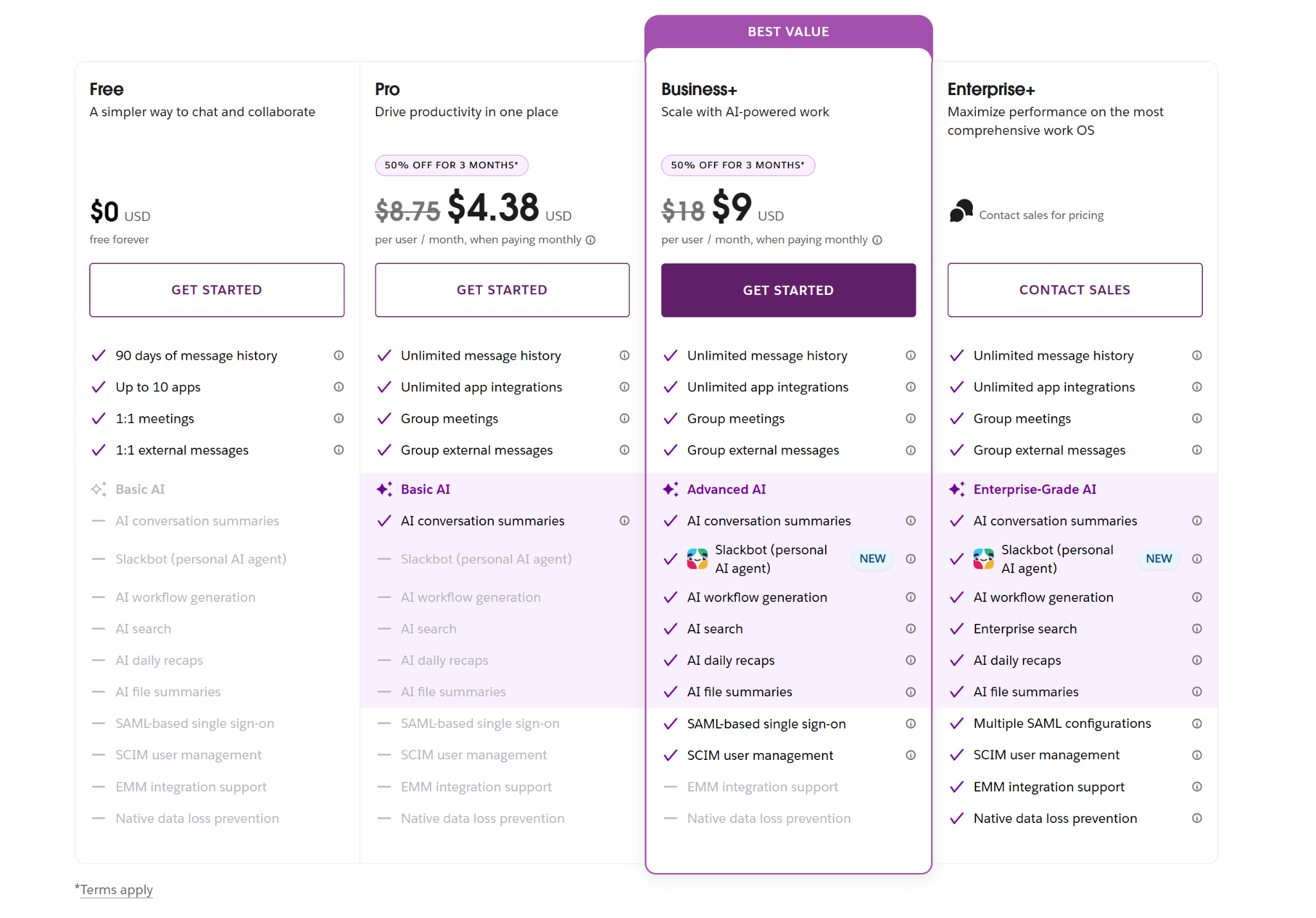Click info icon next to Business+ monthly pricing
Image resolution: width=1316 pixels, height=918 pixels.
[877, 240]
